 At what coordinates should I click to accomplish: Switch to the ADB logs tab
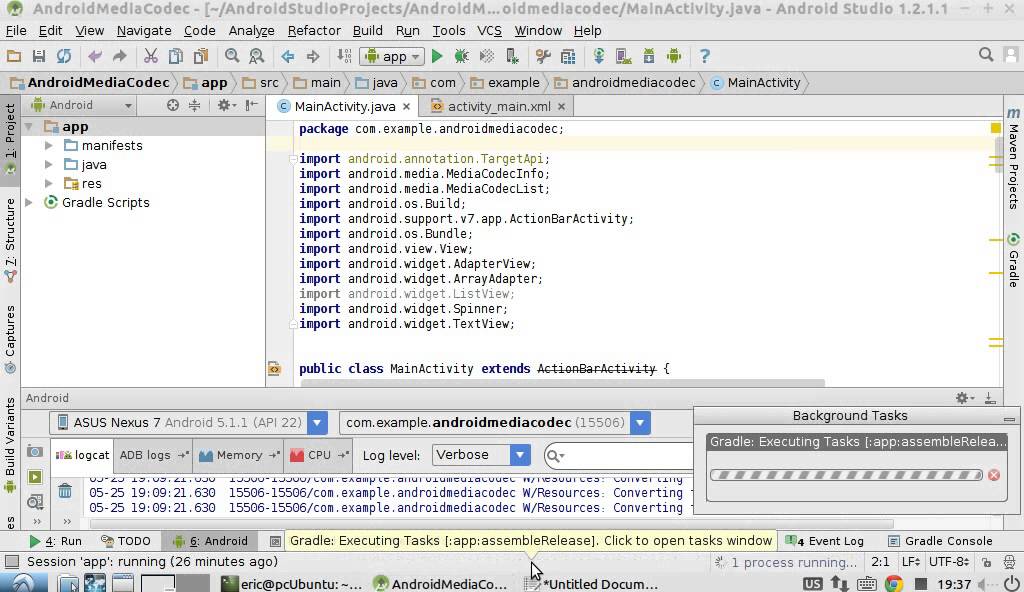coord(153,455)
